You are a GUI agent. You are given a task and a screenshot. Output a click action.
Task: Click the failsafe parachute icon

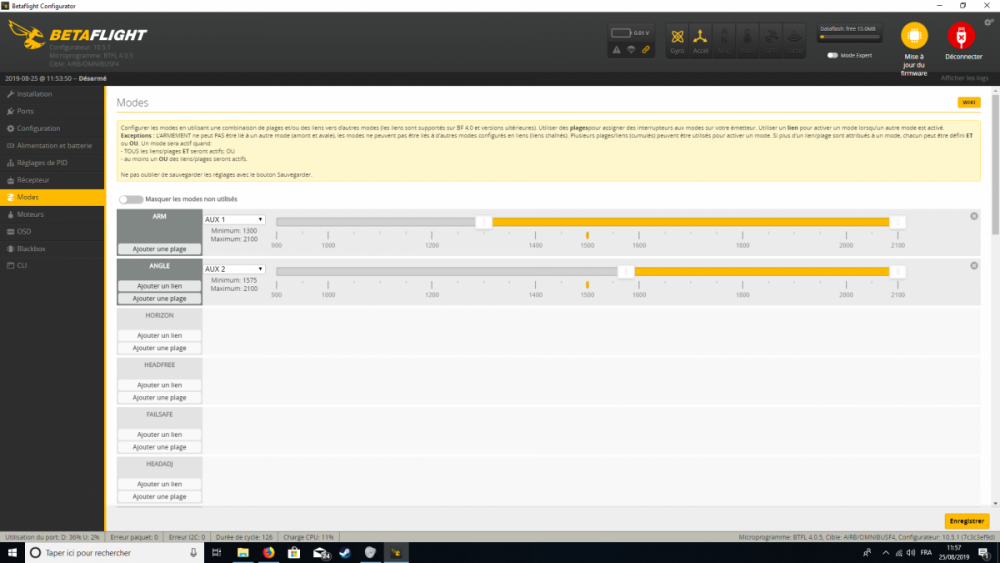click(631, 50)
